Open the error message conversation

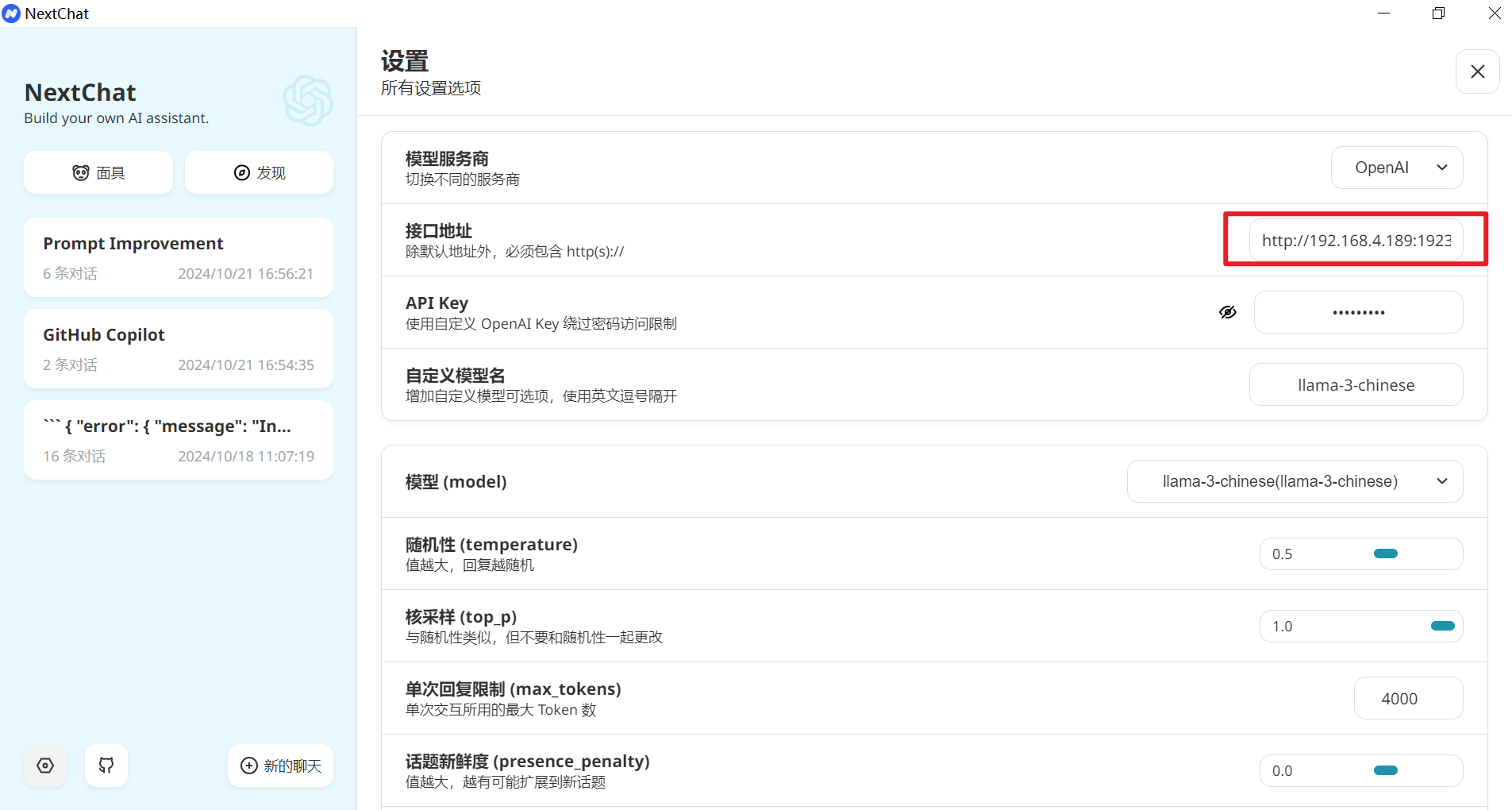(179, 440)
